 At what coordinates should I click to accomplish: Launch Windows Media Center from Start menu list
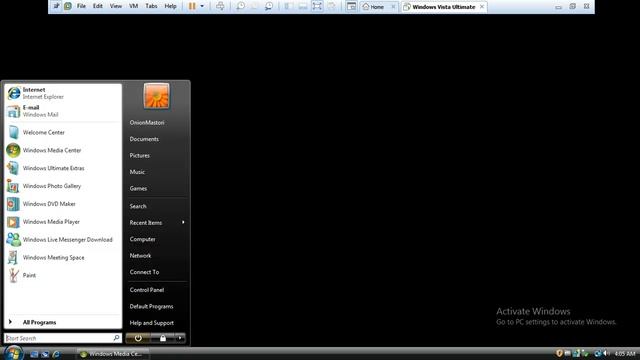click(x=63, y=150)
